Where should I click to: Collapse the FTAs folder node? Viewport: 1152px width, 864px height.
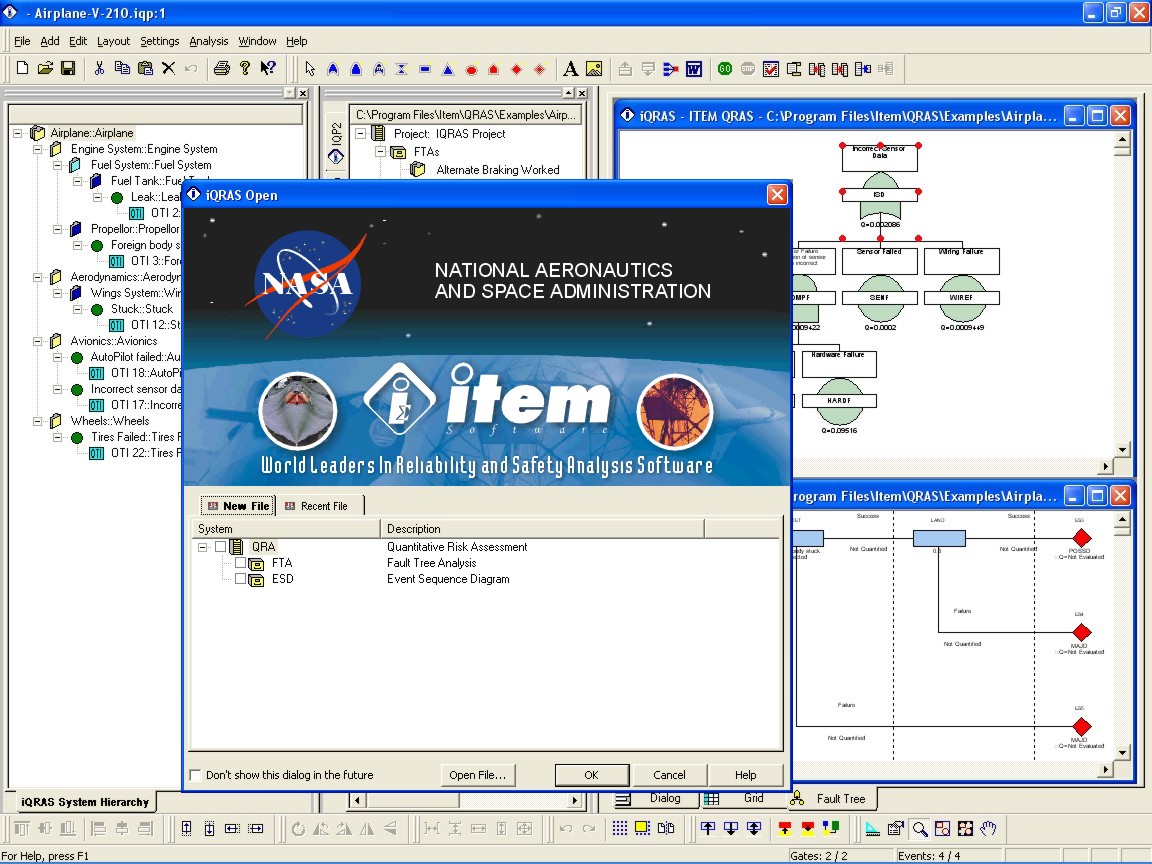click(x=381, y=152)
